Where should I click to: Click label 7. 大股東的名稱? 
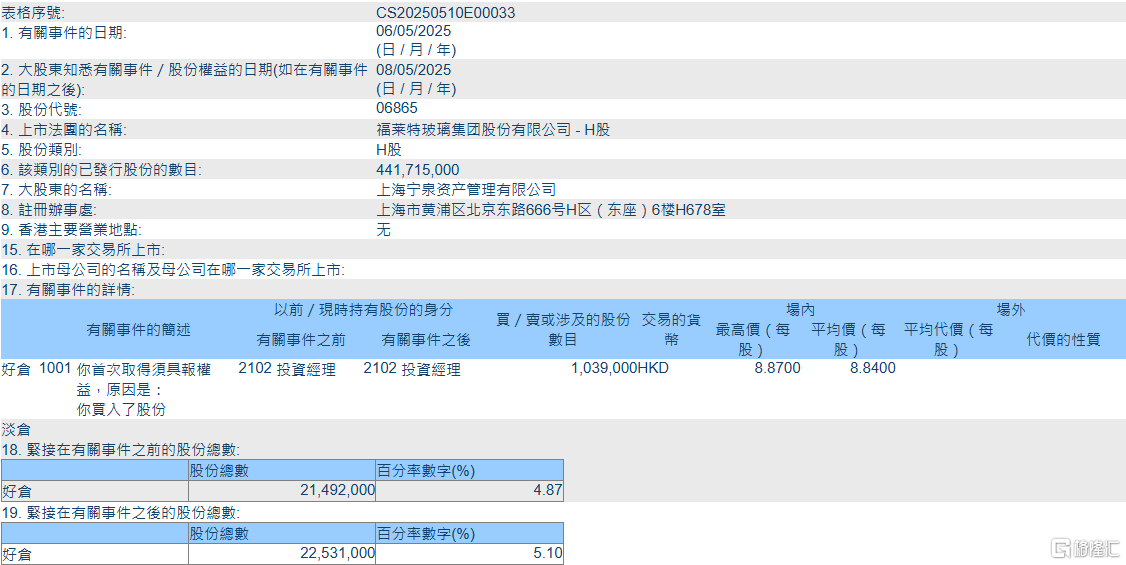pyautogui.click(x=57, y=190)
